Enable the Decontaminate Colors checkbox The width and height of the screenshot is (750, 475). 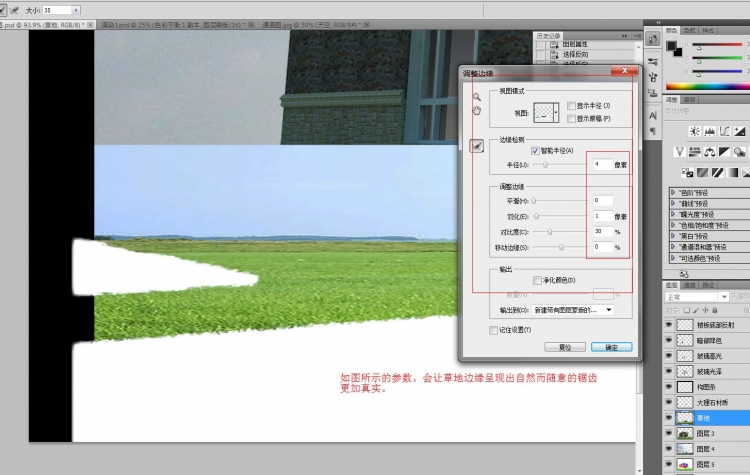point(538,280)
